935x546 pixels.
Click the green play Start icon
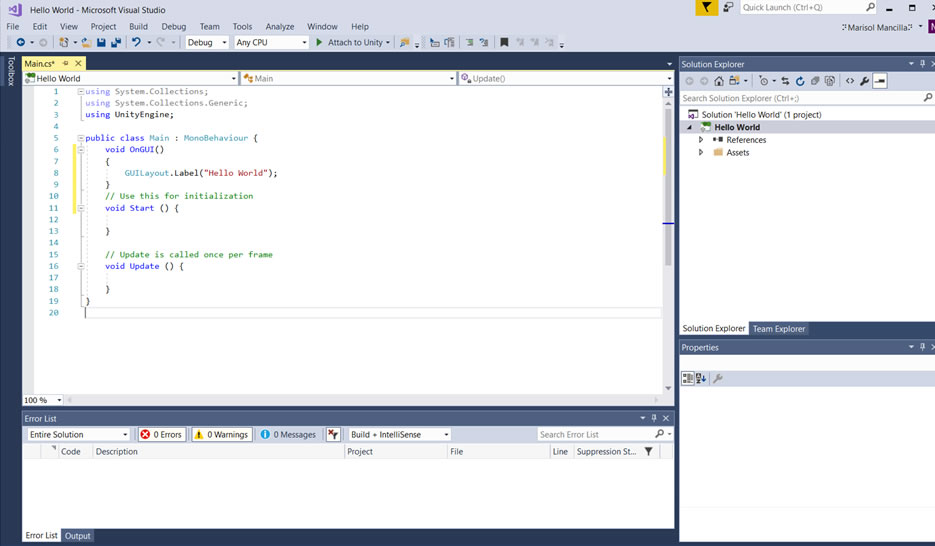tap(319, 42)
